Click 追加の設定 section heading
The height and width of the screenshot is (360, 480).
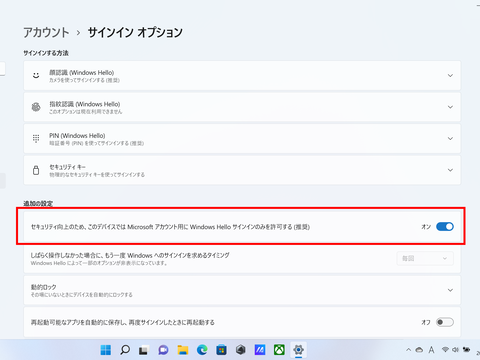[x=38, y=203]
